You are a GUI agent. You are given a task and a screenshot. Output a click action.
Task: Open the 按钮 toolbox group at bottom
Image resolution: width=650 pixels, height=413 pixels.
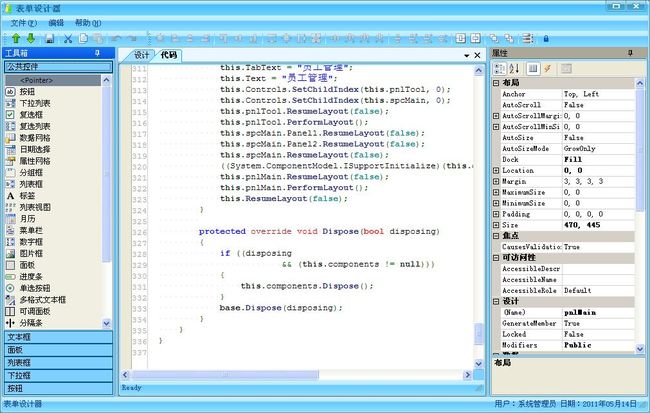[x=58, y=389]
